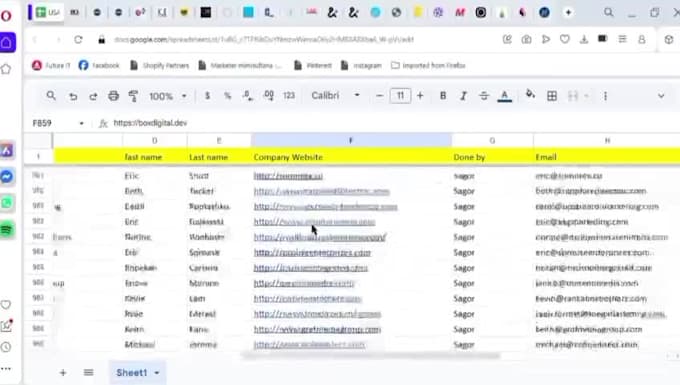Add a new sheet with plus button
680x385 pixels.
[63, 372]
